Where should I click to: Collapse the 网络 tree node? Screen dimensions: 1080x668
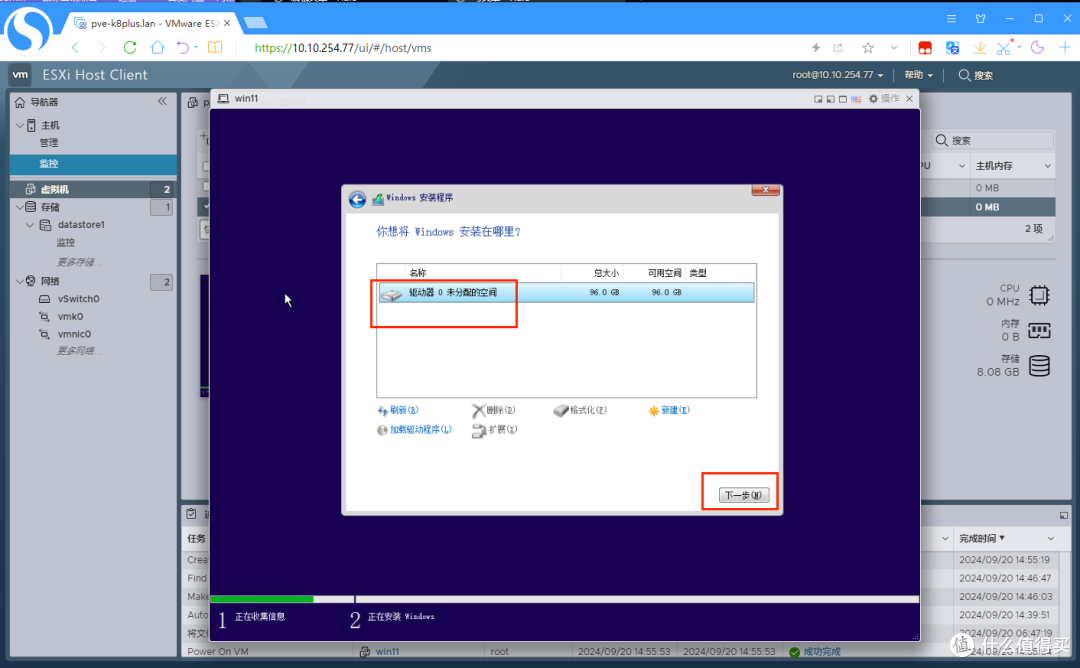coord(20,281)
